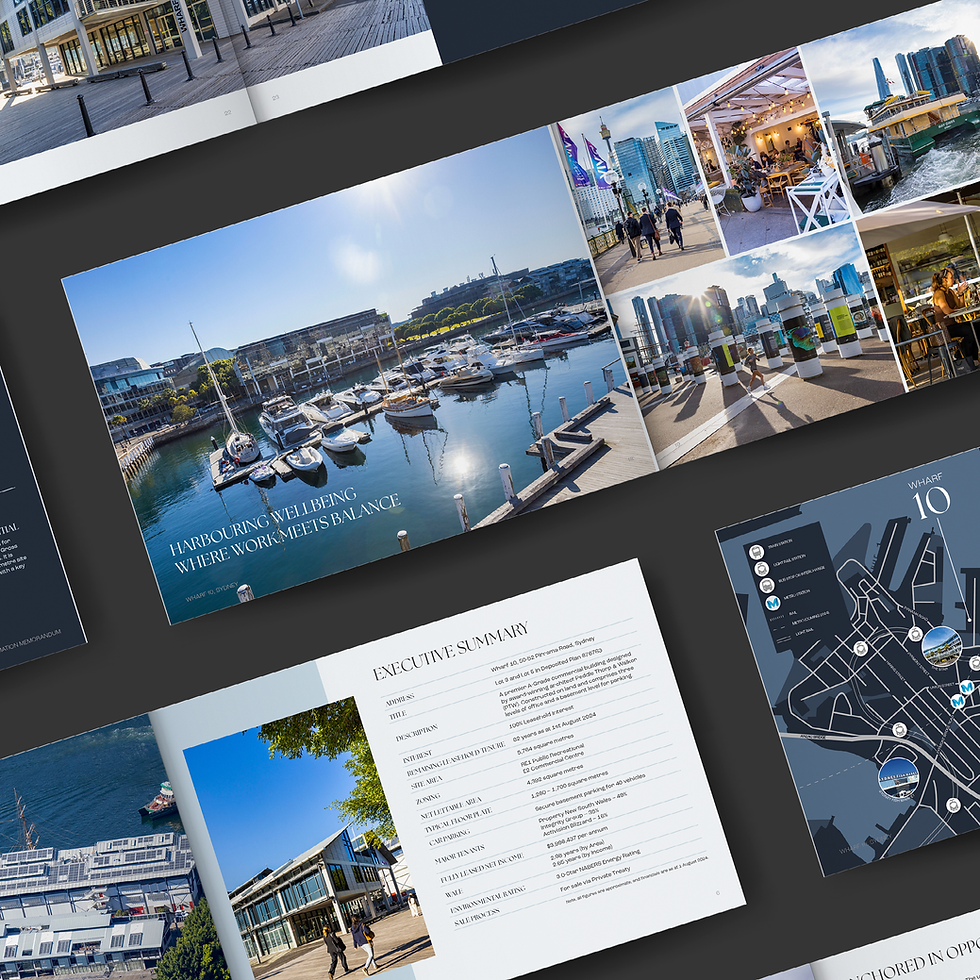Image resolution: width=980 pixels, height=980 pixels.
Task: Click the 'EXECUTIVE SUMMARY' heading
Action: click(451, 650)
